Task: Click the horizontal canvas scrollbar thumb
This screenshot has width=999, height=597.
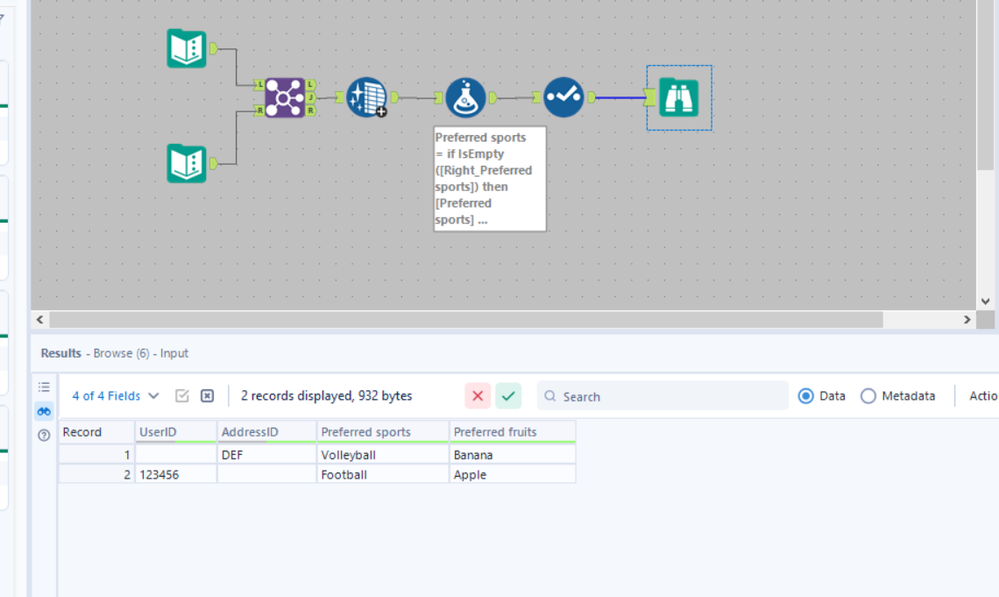Action: tap(466, 320)
